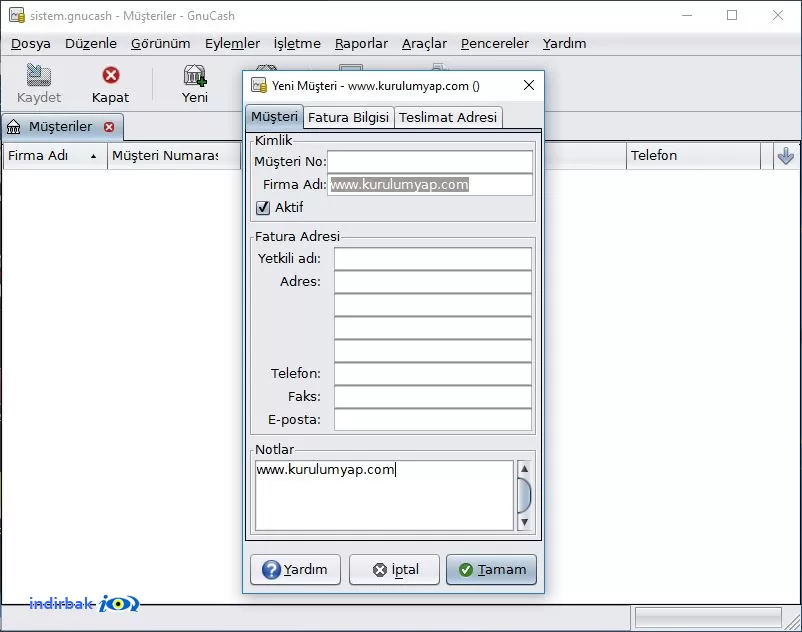Screen dimensions: 802x632
Task: Click the red Kapat toolbar icon
Action: (x=110, y=75)
